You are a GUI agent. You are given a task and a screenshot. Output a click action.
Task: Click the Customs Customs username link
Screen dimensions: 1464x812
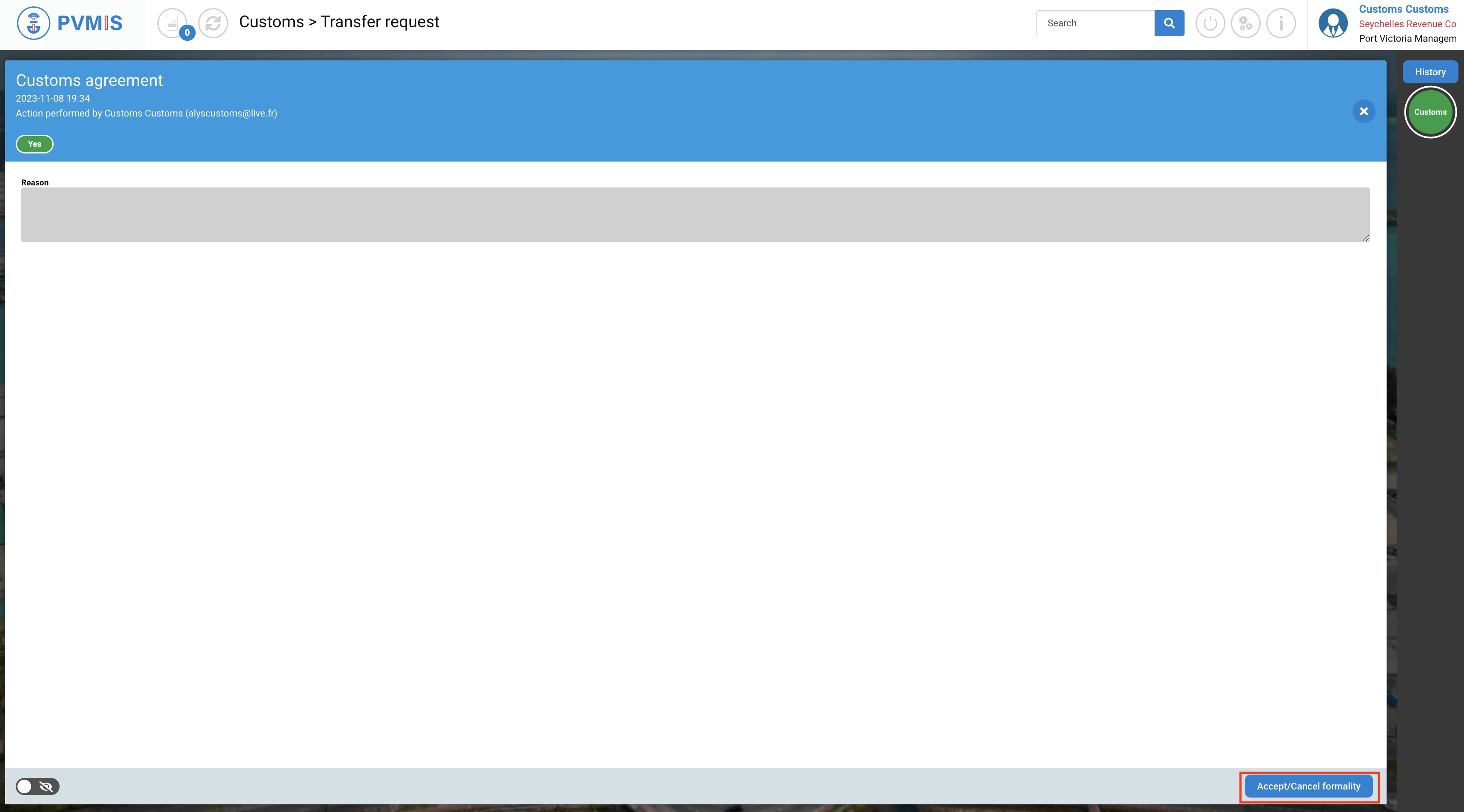pos(1403,9)
